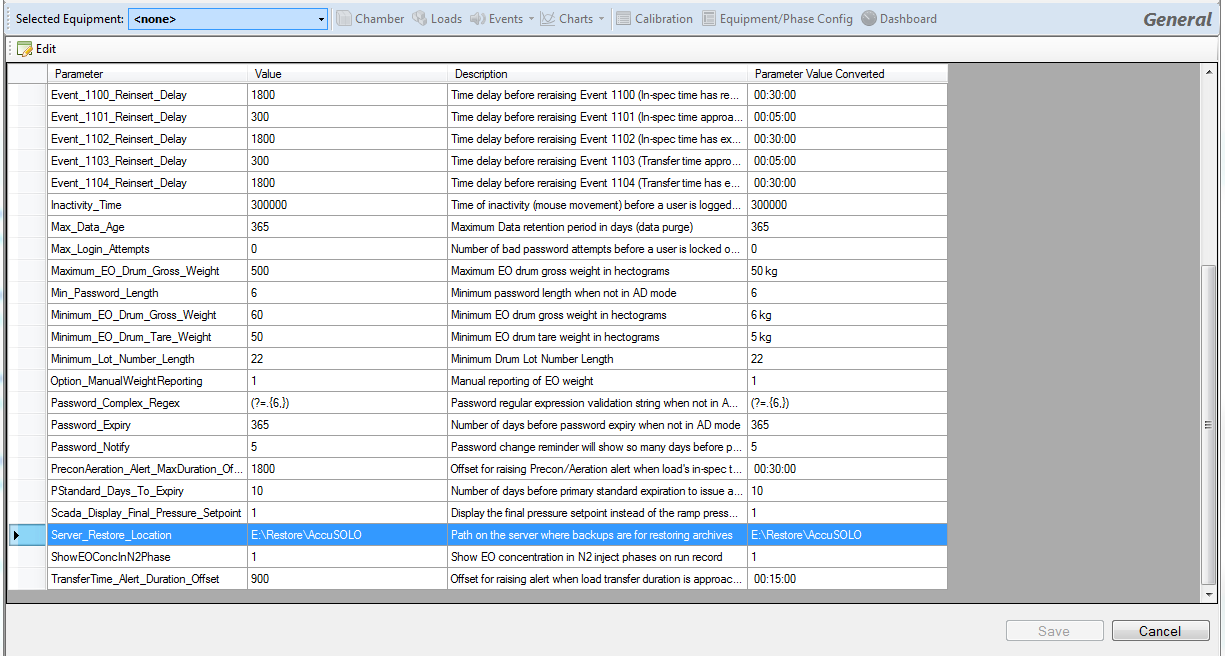Click the row selector for Server_Restore_Location

[27, 535]
